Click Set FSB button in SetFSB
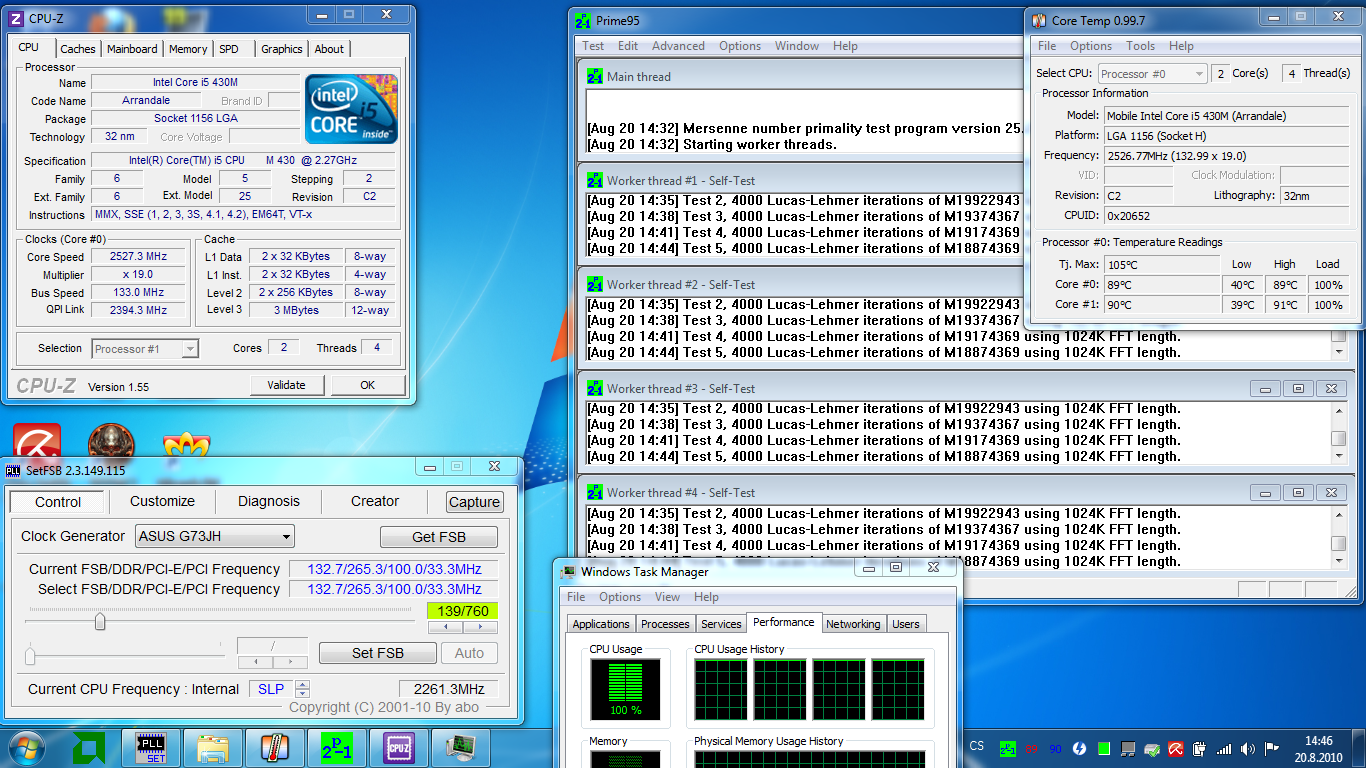 click(x=378, y=653)
